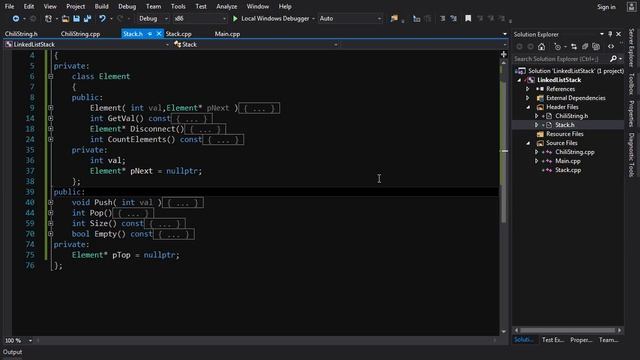Click the uncomment lines icon

(453, 19)
